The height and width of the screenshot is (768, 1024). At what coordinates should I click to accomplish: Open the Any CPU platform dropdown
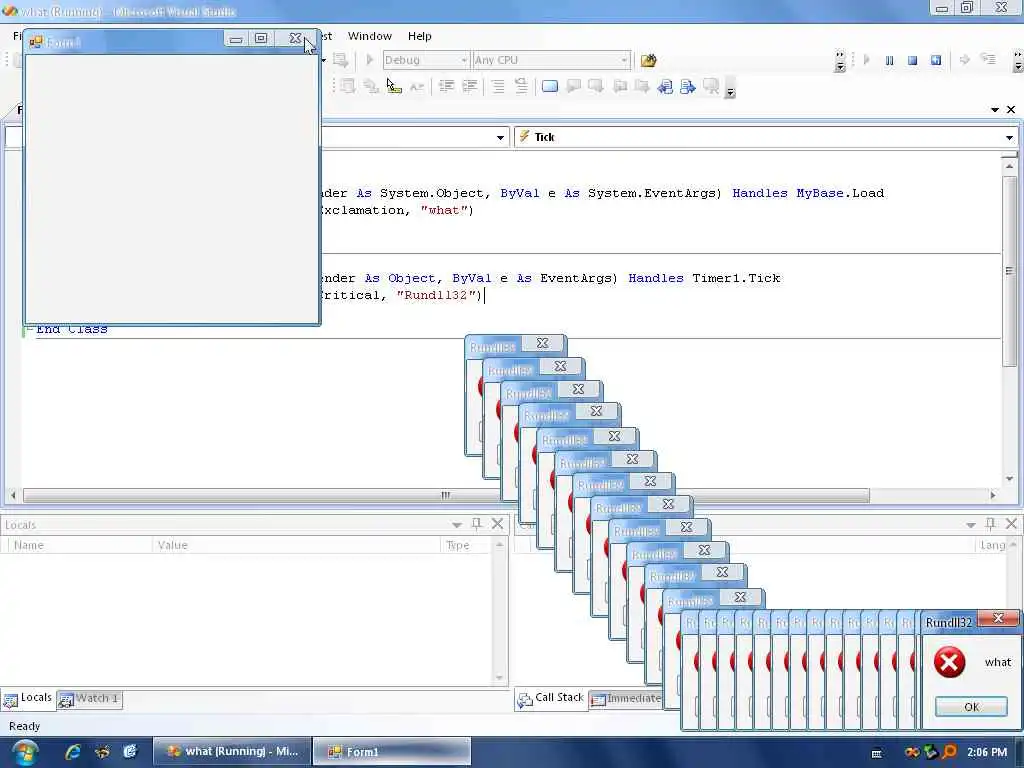624,60
